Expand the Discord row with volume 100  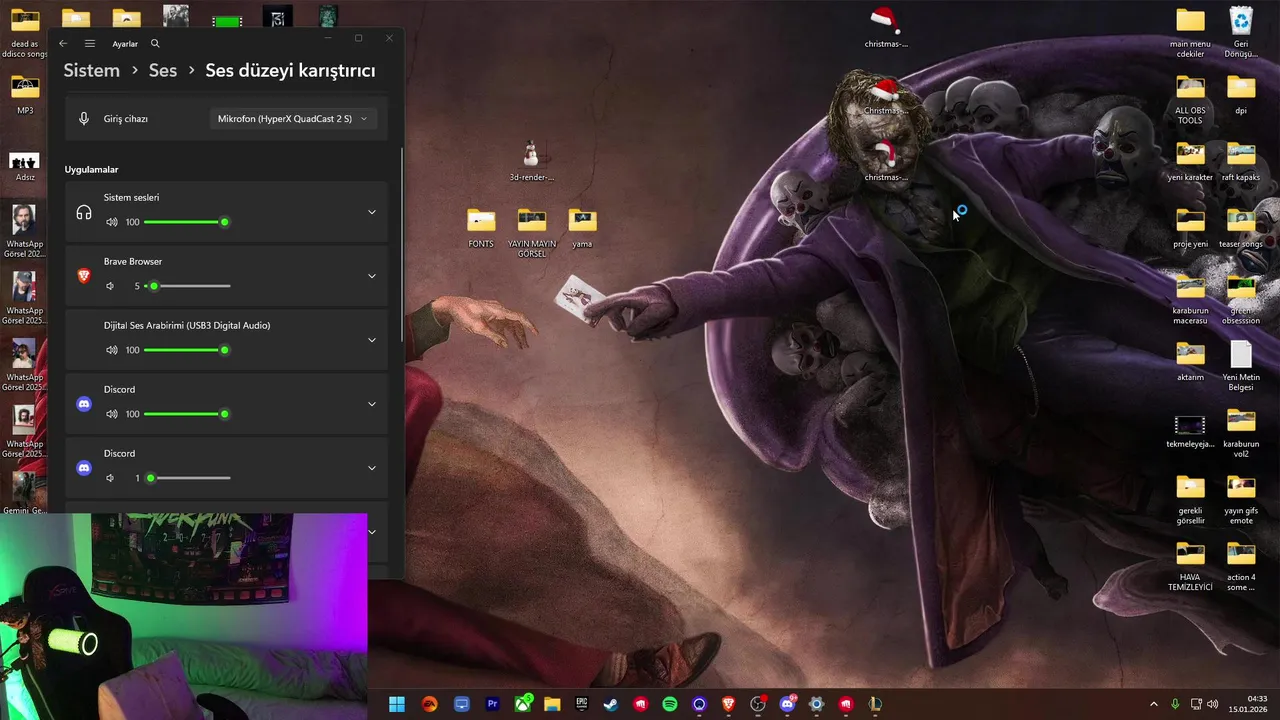(x=372, y=404)
